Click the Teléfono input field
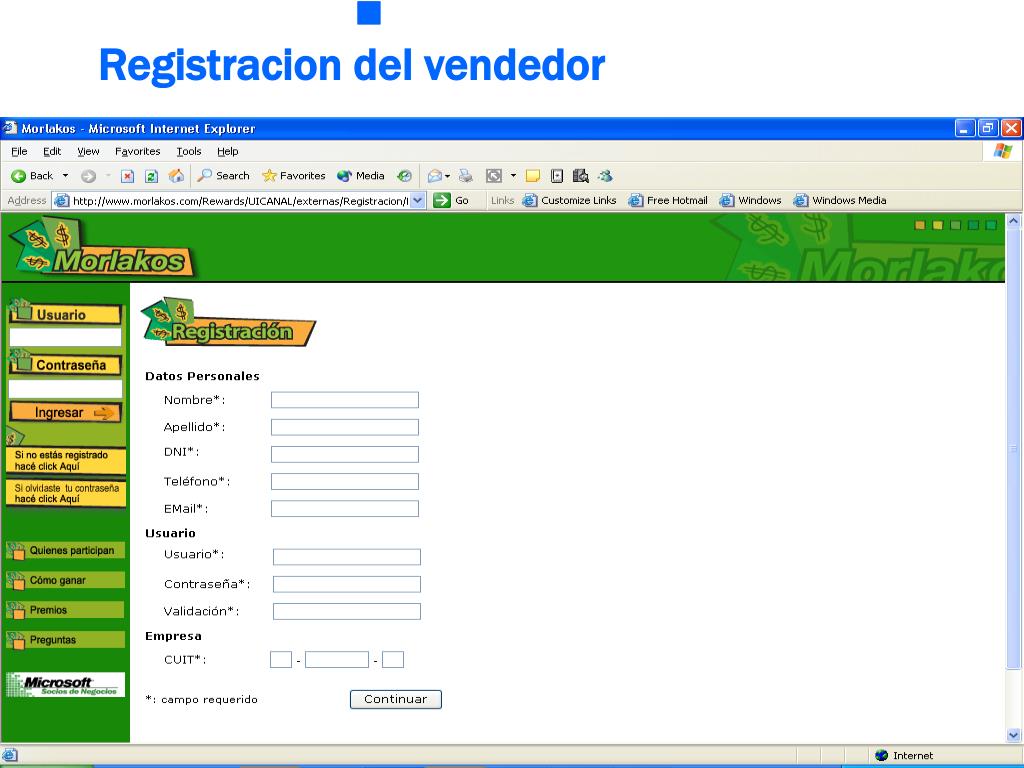The height and width of the screenshot is (768, 1024). tap(345, 481)
